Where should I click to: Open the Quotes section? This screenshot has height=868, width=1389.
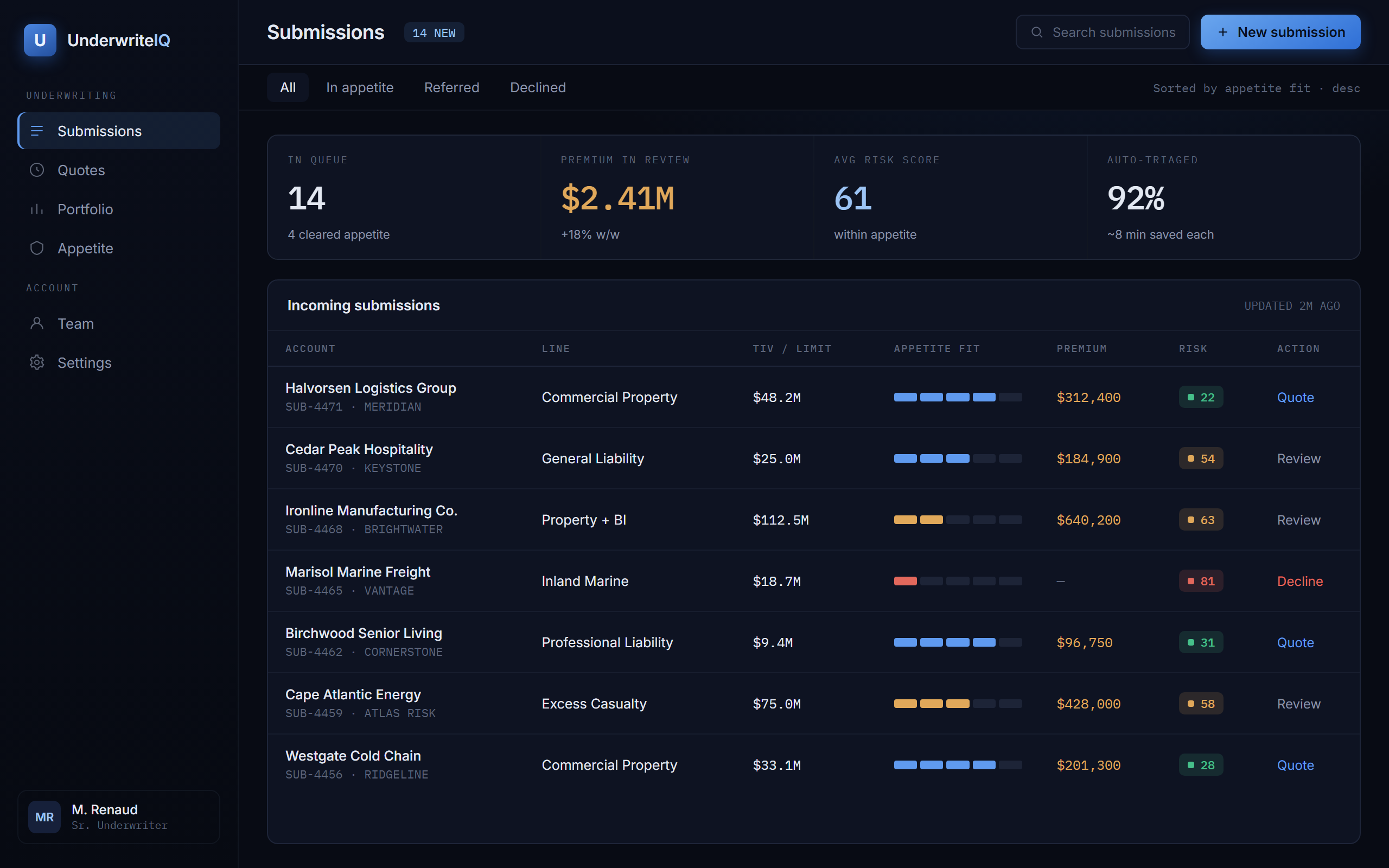tap(119, 170)
